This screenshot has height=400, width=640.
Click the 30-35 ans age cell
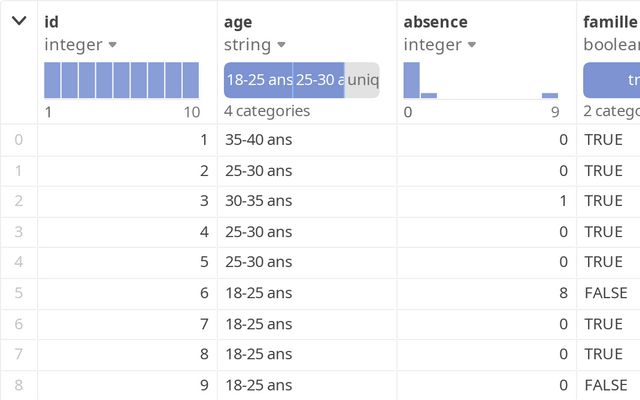click(x=258, y=201)
